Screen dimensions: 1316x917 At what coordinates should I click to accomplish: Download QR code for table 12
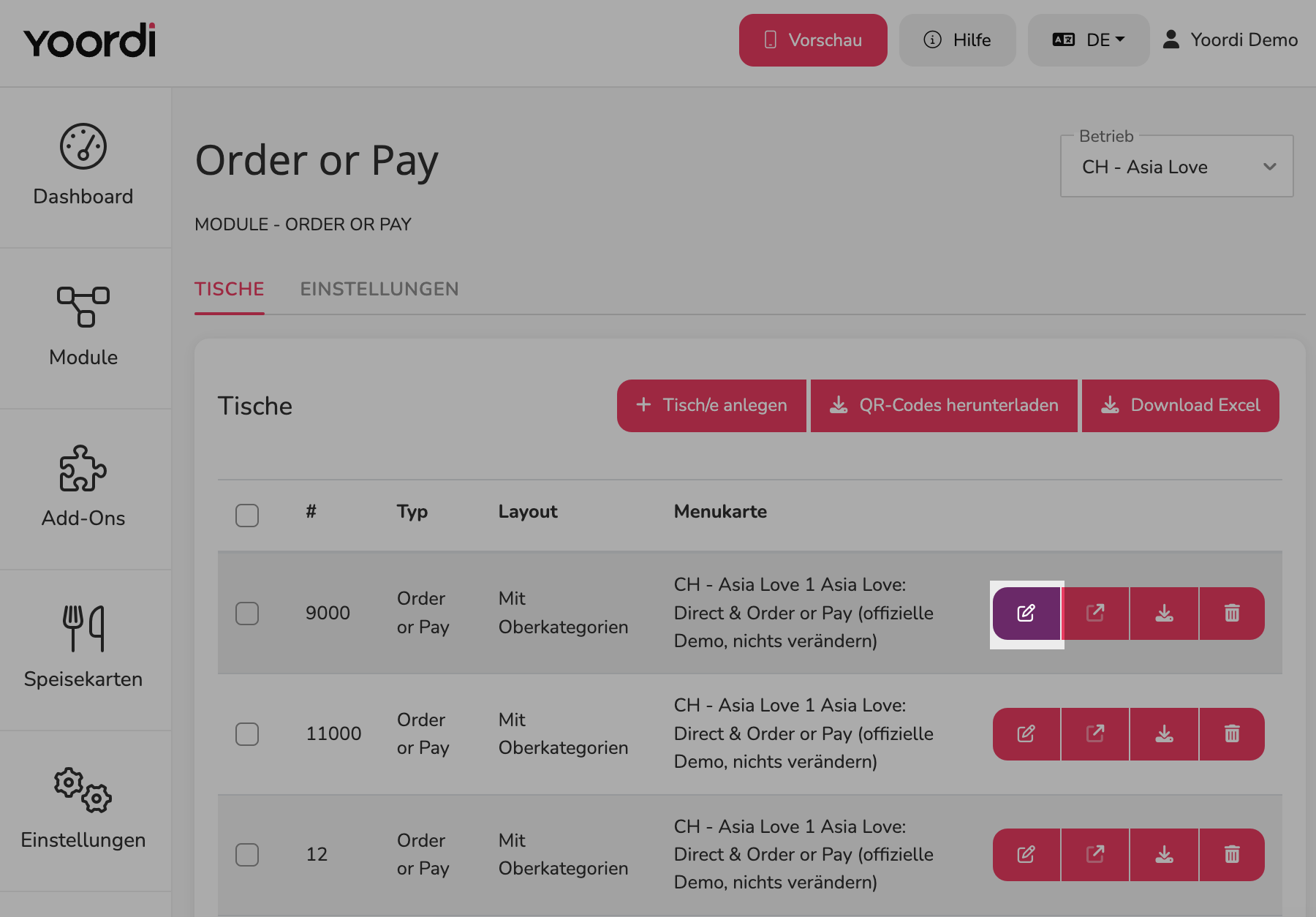pyautogui.click(x=1165, y=855)
